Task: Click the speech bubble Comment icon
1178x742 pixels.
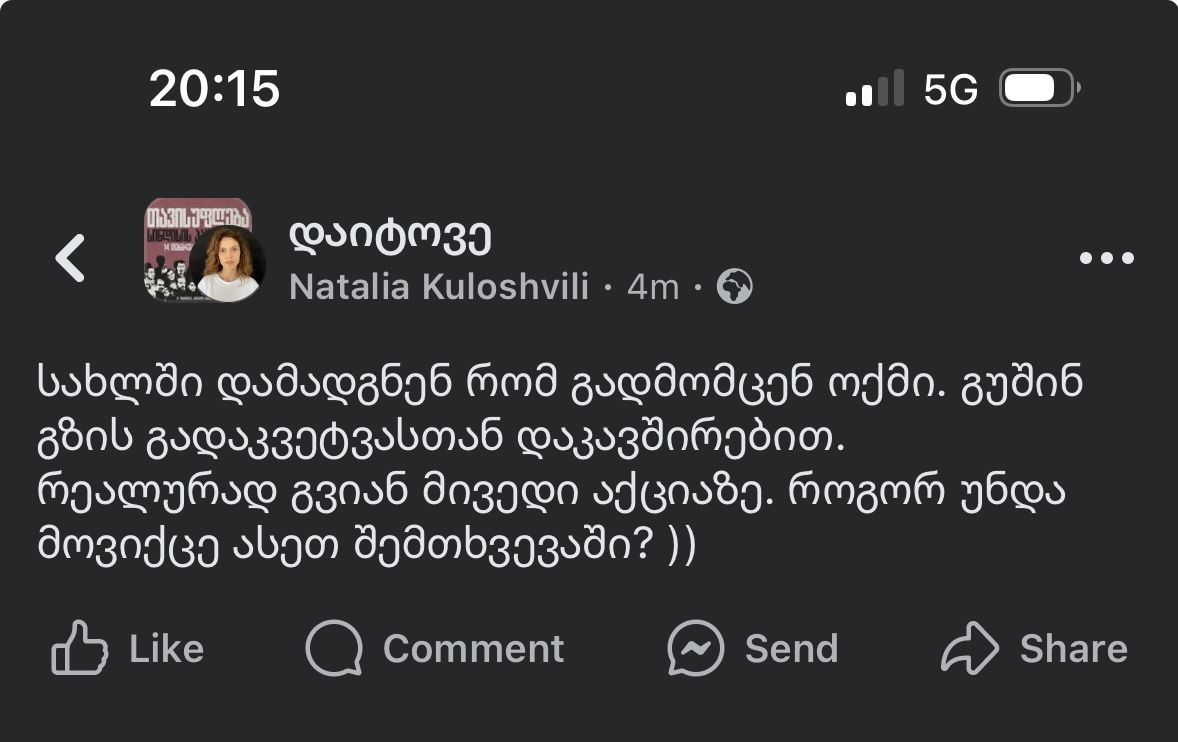Action: (333, 649)
